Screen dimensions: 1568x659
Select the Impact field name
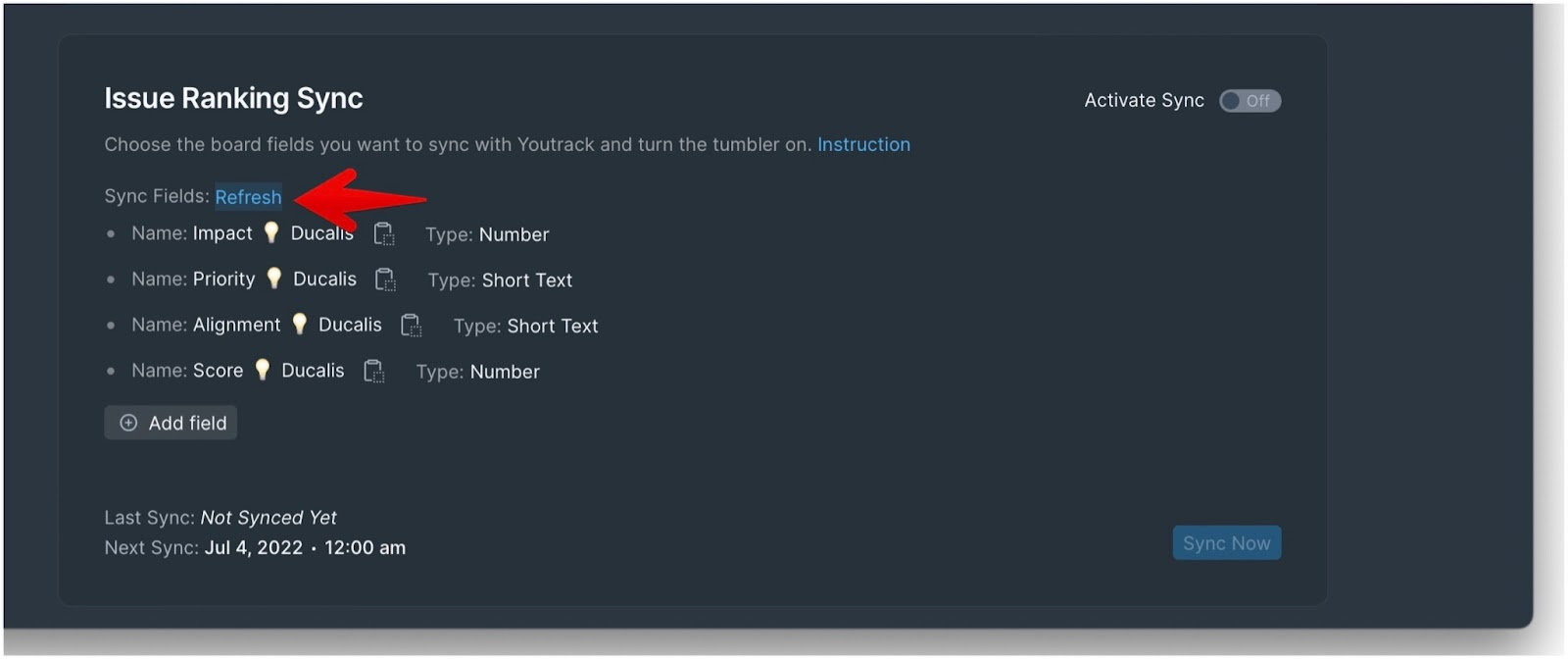(x=222, y=233)
